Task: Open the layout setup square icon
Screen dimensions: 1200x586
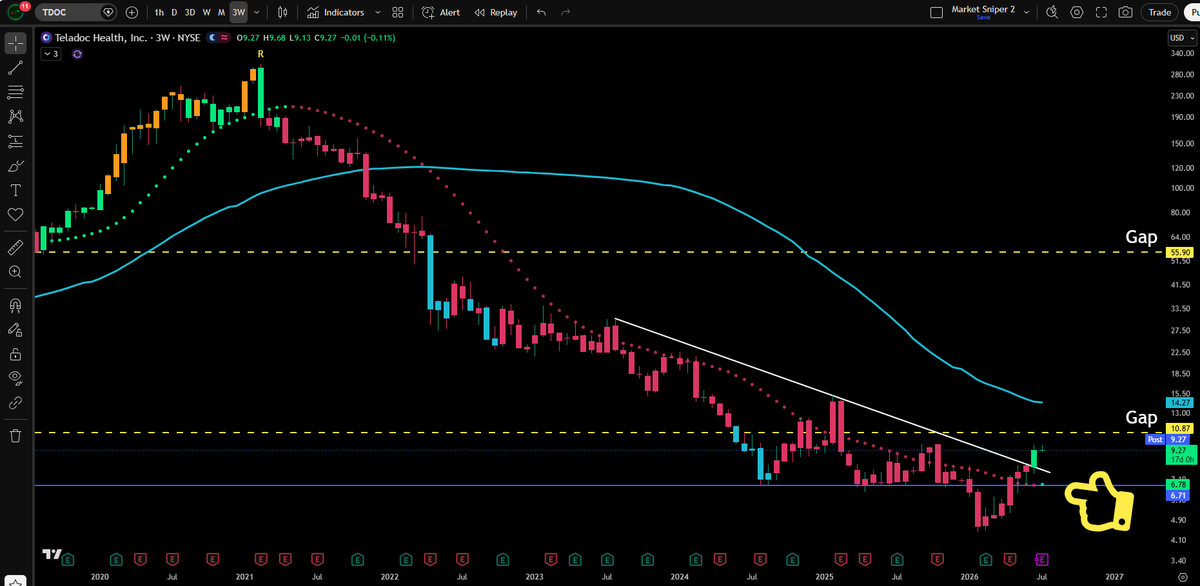Action: coord(936,13)
